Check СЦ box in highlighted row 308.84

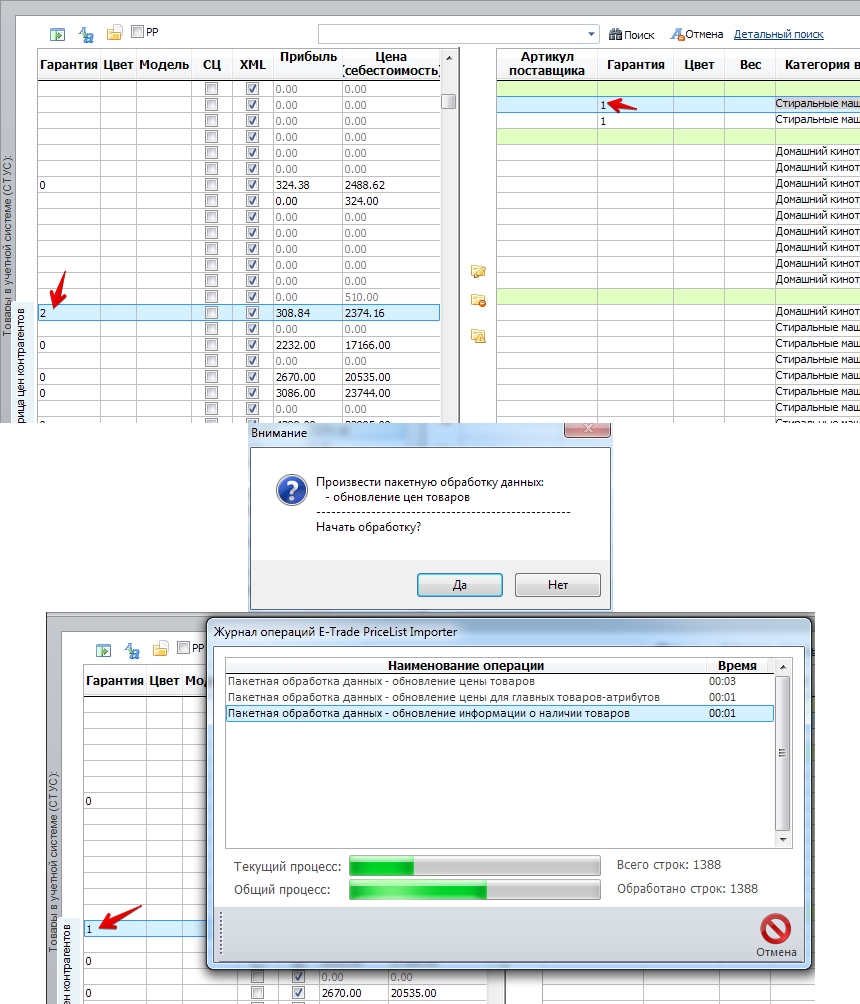211,312
